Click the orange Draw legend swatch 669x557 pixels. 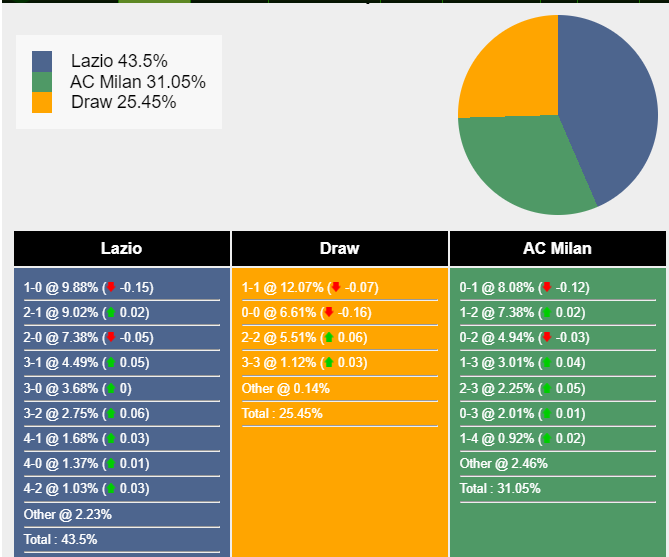coord(42,102)
